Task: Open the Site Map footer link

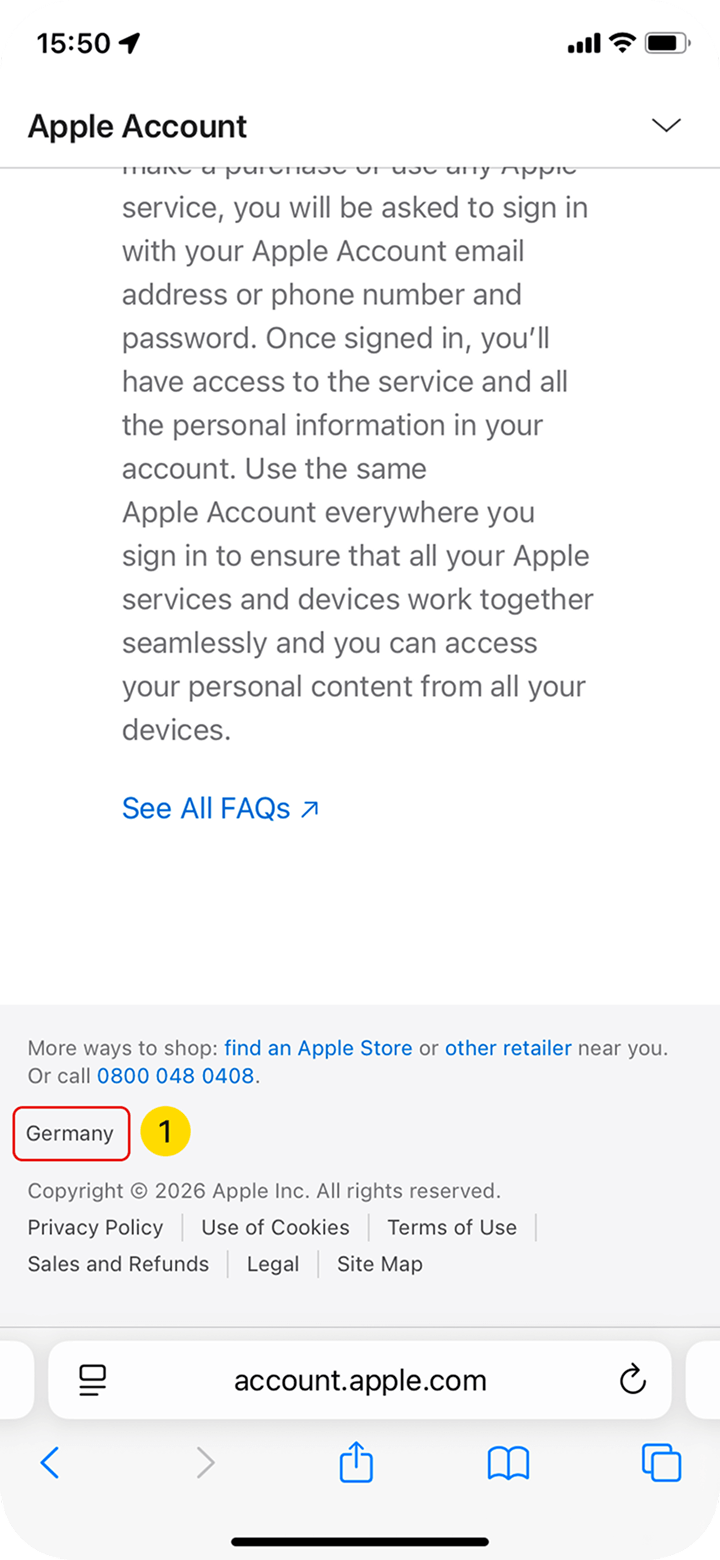Action: 380,1264
